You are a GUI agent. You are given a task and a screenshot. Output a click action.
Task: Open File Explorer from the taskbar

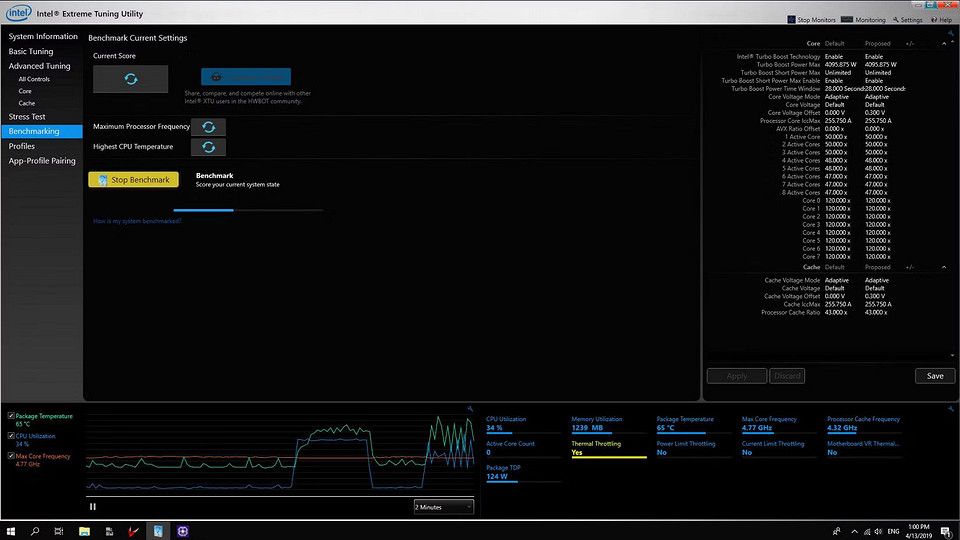pyautogui.click(x=85, y=531)
